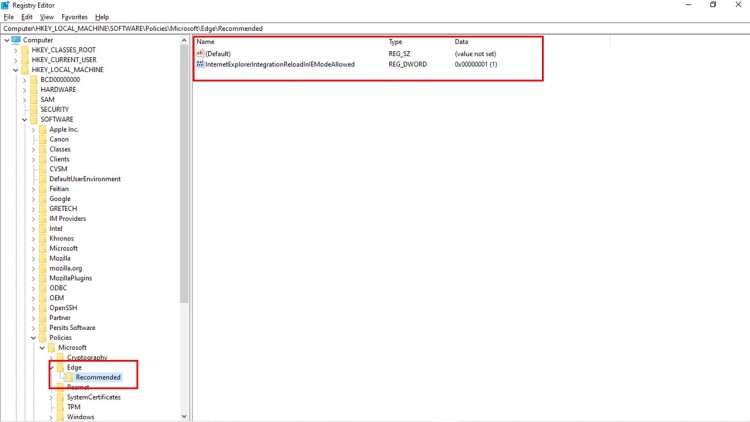Open the Favorites menu
The width and height of the screenshot is (750, 422).
click(x=75, y=17)
